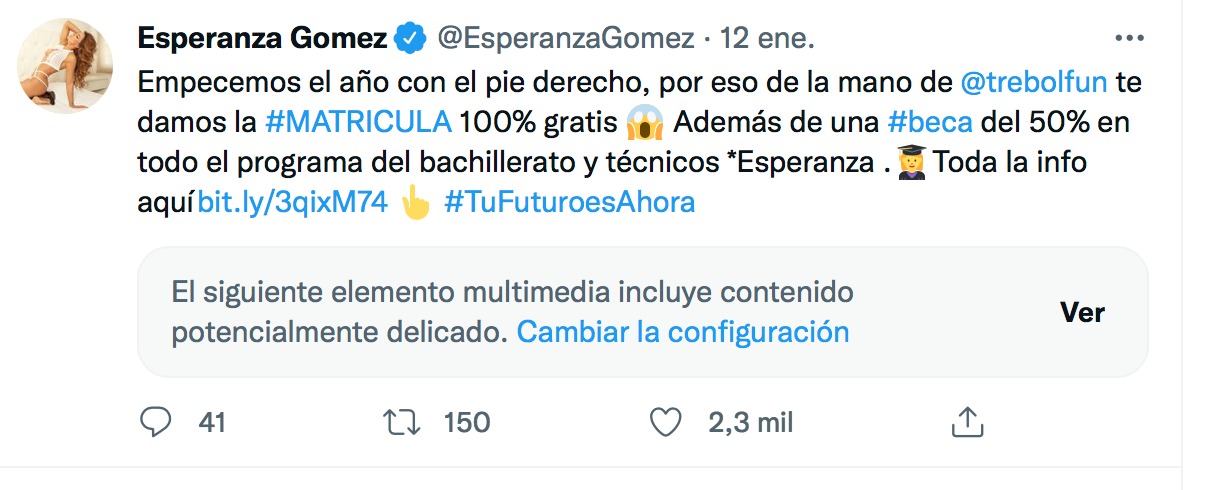Click Cambiar la configuración link

(682, 330)
